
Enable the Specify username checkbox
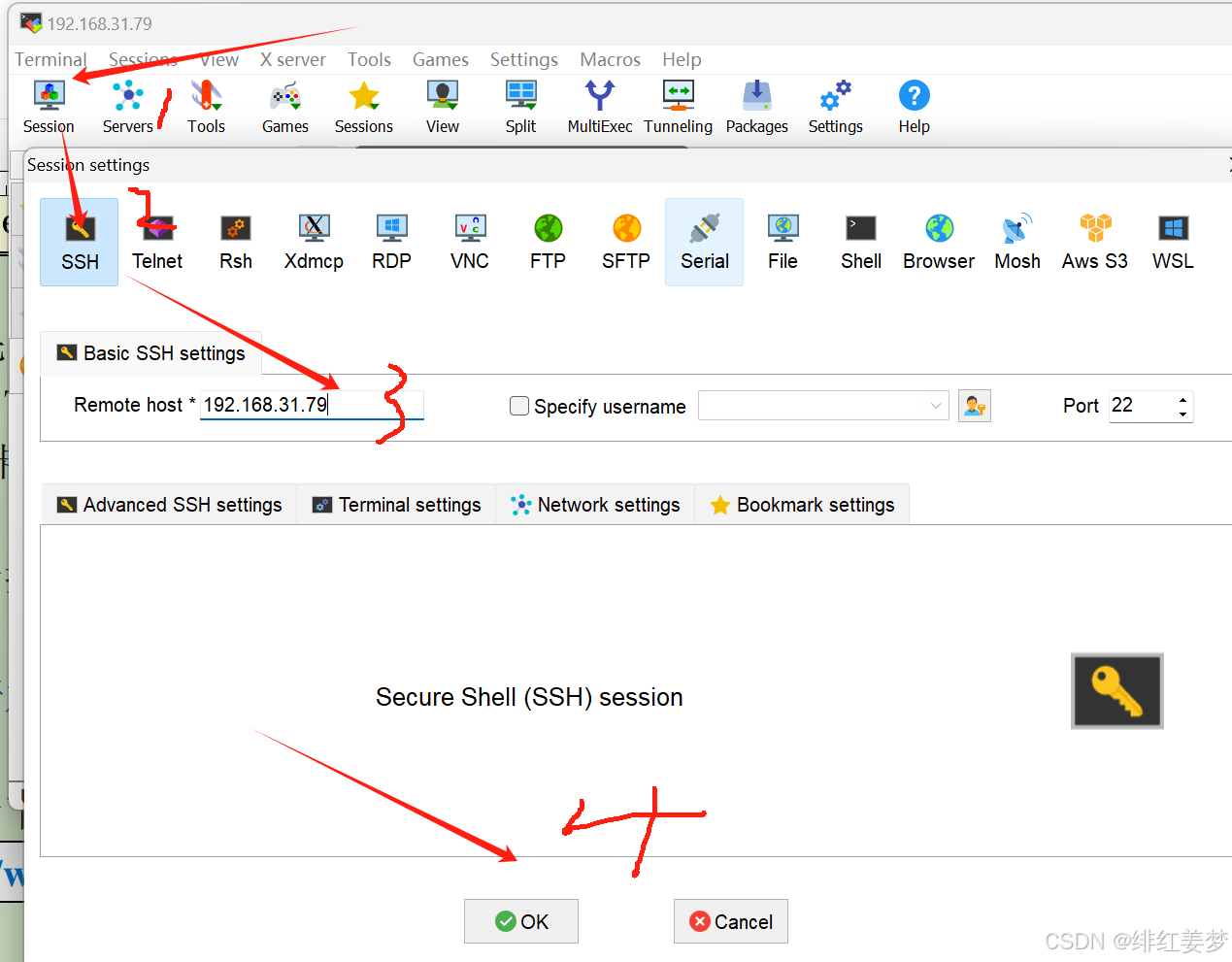(x=519, y=406)
